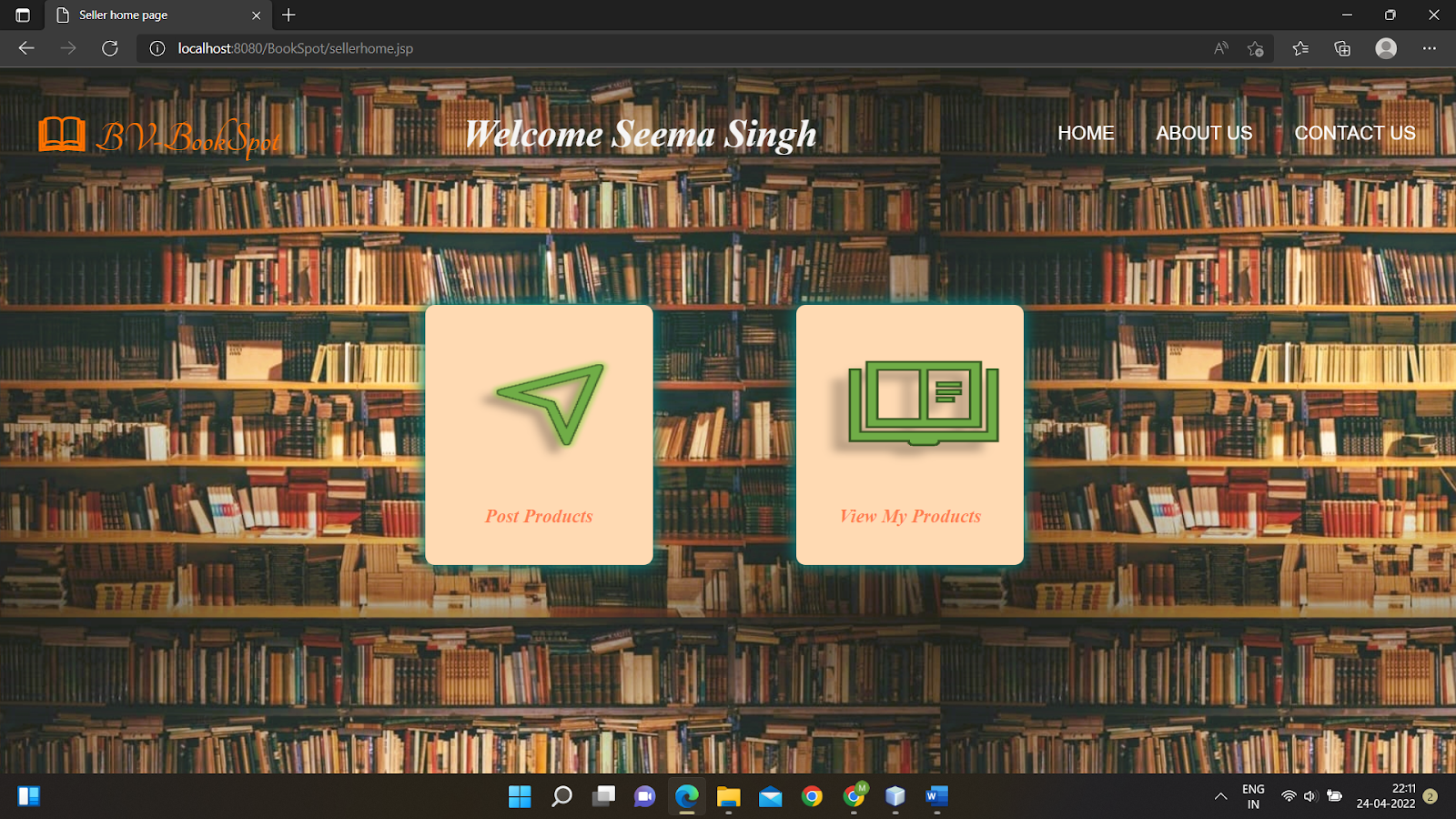The width and height of the screenshot is (1456, 819).
Task: Open Microsoft Word from the taskbar
Action: [x=936, y=797]
